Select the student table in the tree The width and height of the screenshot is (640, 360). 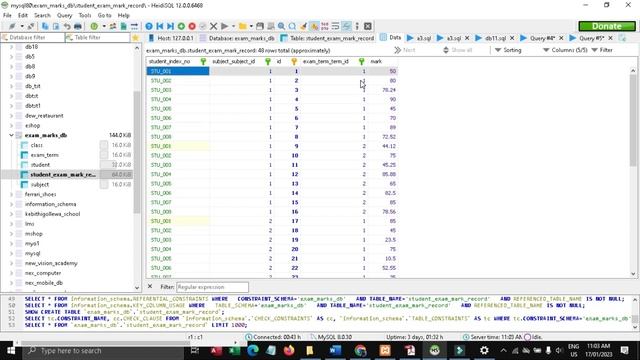(x=40, y=165)
